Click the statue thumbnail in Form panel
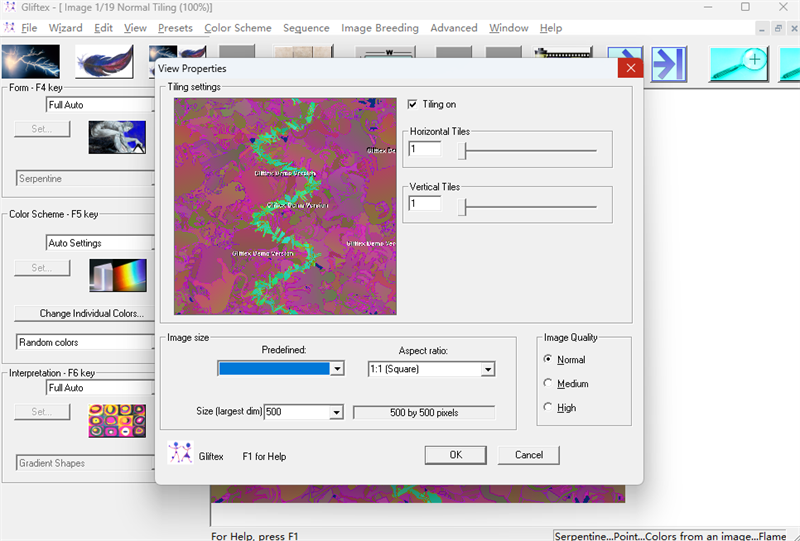 (117, 137)
